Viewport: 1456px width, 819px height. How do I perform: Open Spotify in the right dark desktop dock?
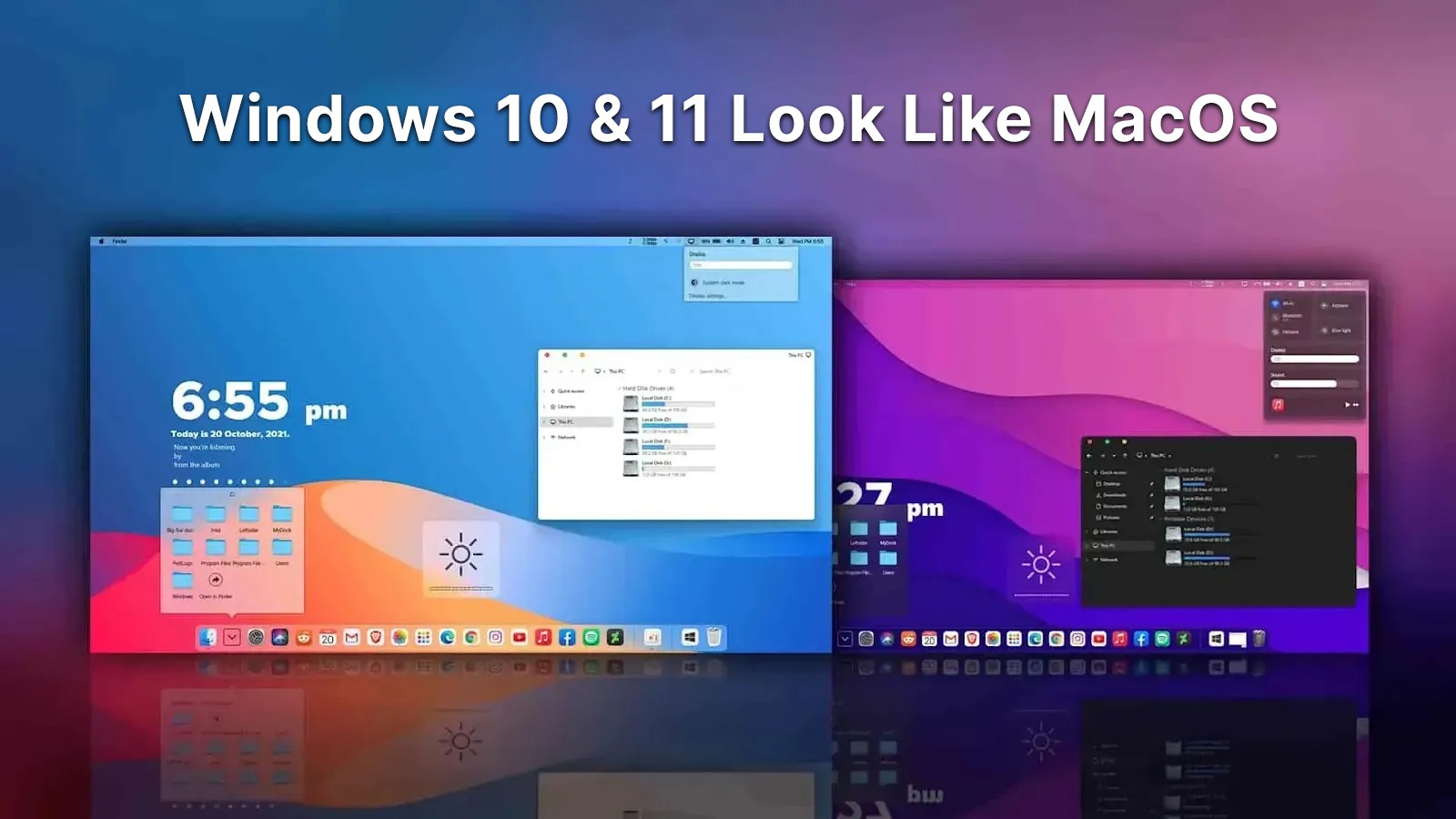[x=1162, y=640]
